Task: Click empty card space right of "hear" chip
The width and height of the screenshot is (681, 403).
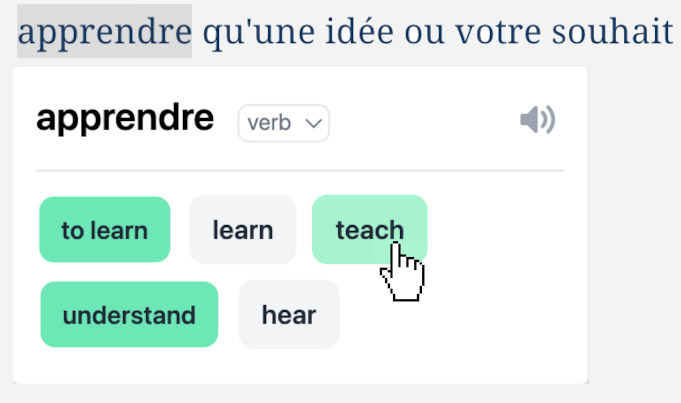Action: click(460, 315)
